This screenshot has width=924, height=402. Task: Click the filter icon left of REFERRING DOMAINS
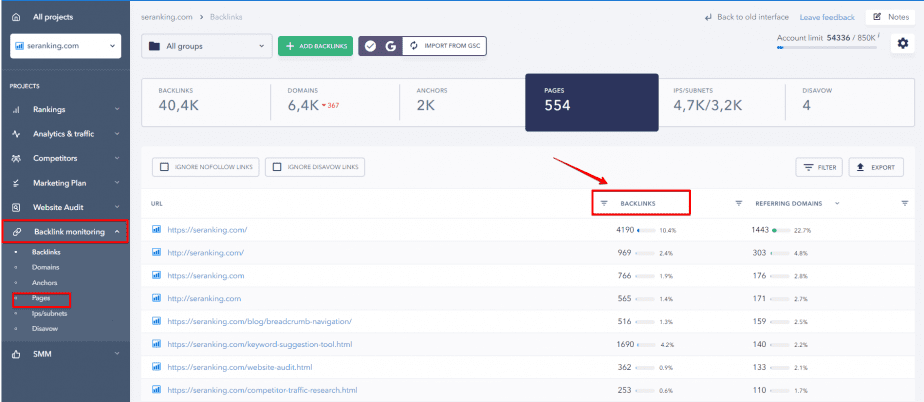tap(738, 203)
